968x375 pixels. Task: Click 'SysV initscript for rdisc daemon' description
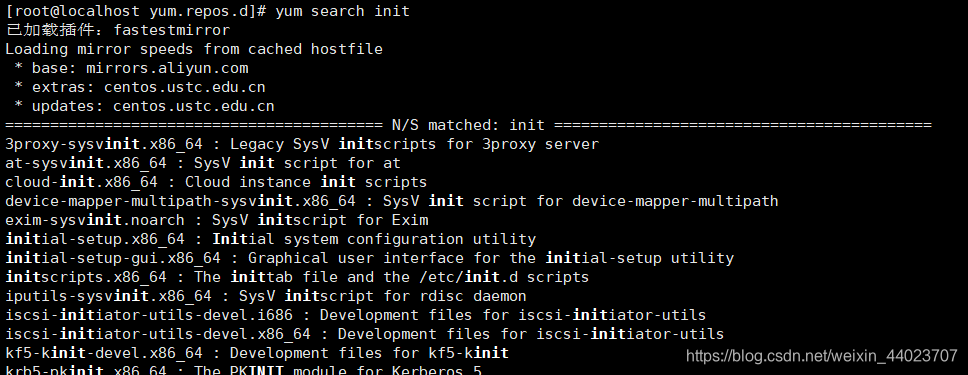click(x=383, y=296)
